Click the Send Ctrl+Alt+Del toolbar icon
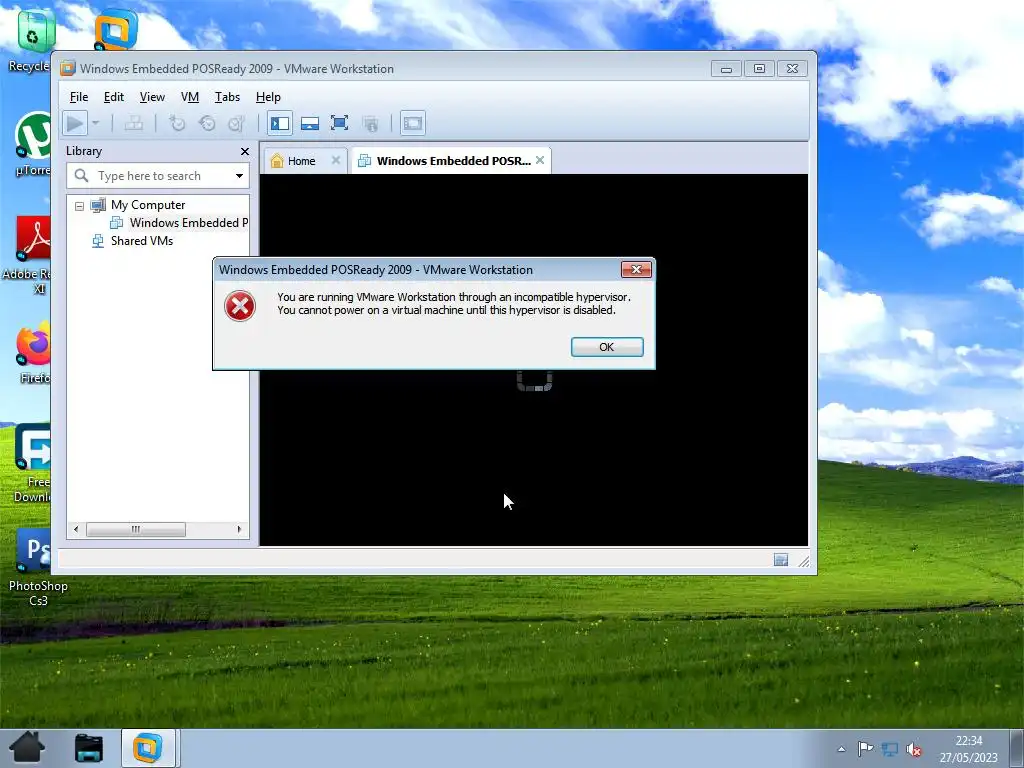The height and width of the screenshot is (768, 1024). 134,123
